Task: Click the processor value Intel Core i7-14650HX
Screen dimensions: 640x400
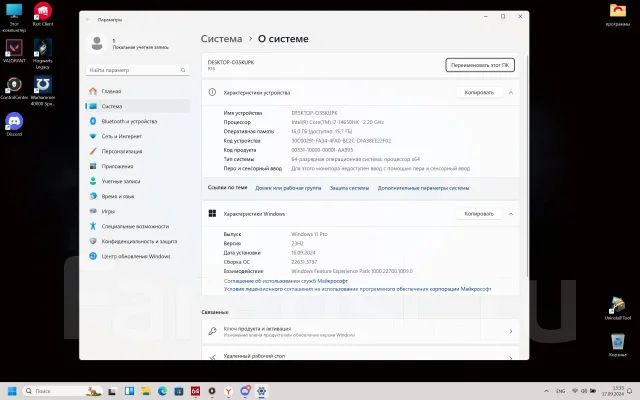Action: point(338,122)
